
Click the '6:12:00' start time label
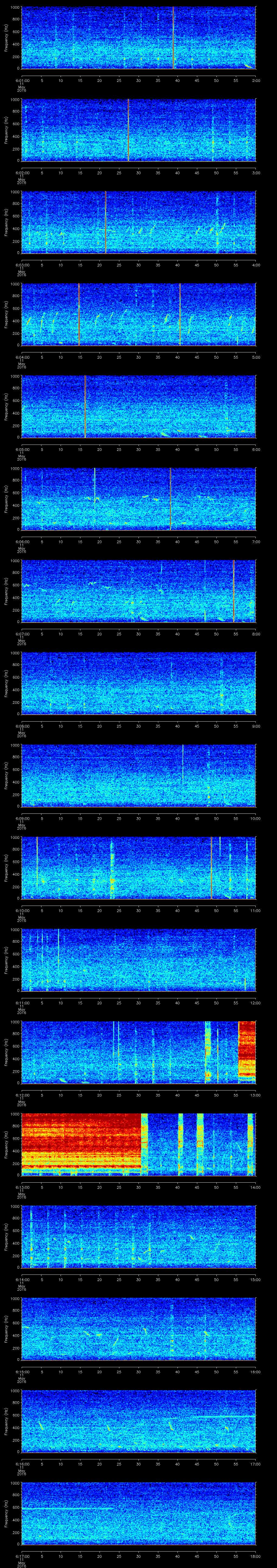pyautogui.click(x=22, y=1095)
